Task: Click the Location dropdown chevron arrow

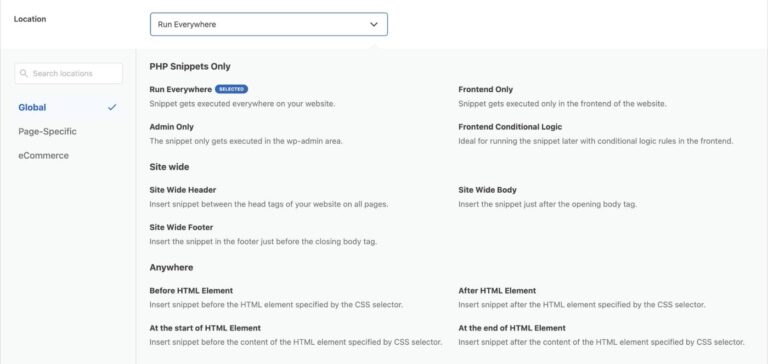Action: (x=374, y=24)
